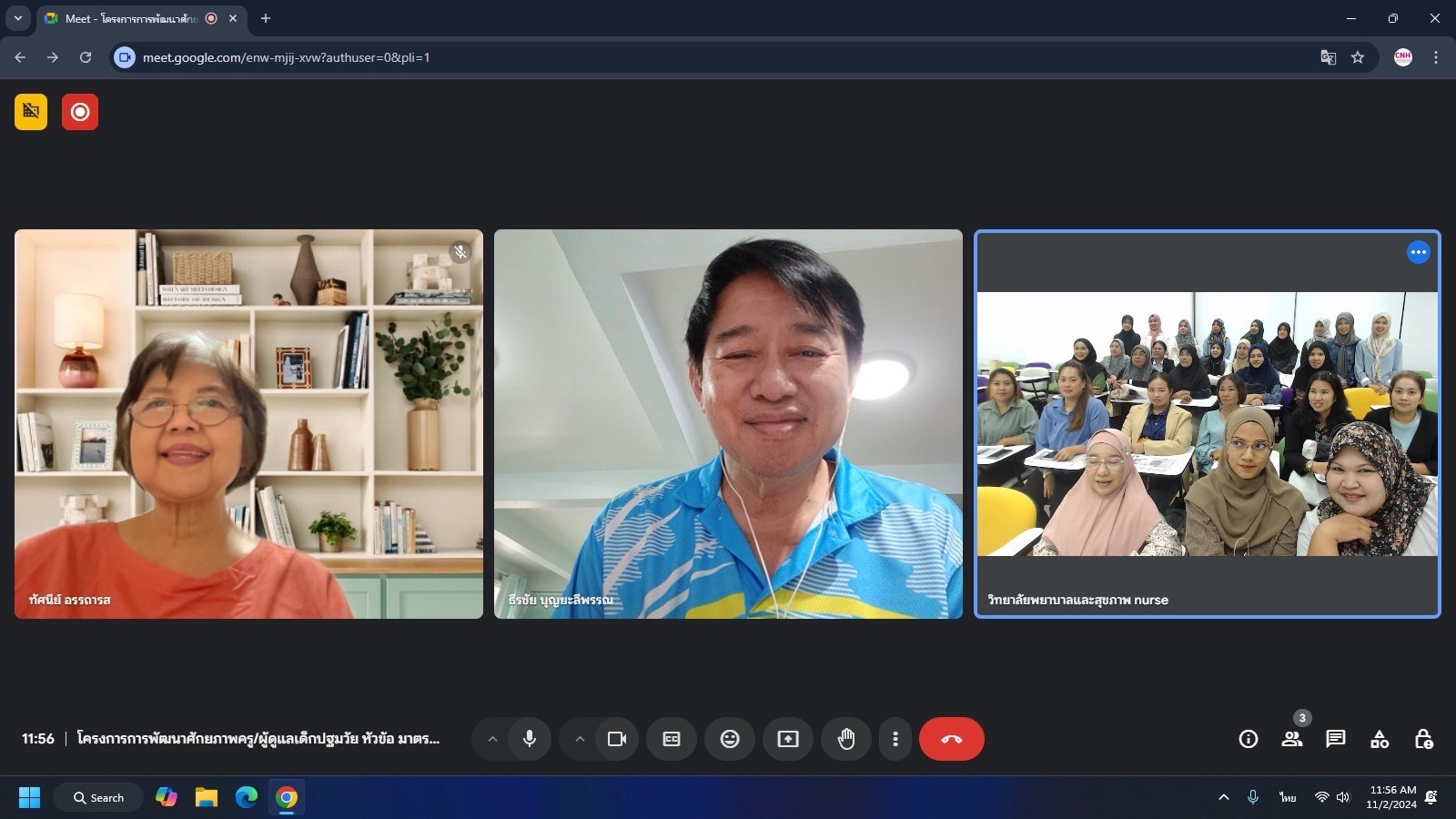This screenshot has height=819, width=1456.
Task: Expand video settings arrow beside camera
Action: [580, 739]
